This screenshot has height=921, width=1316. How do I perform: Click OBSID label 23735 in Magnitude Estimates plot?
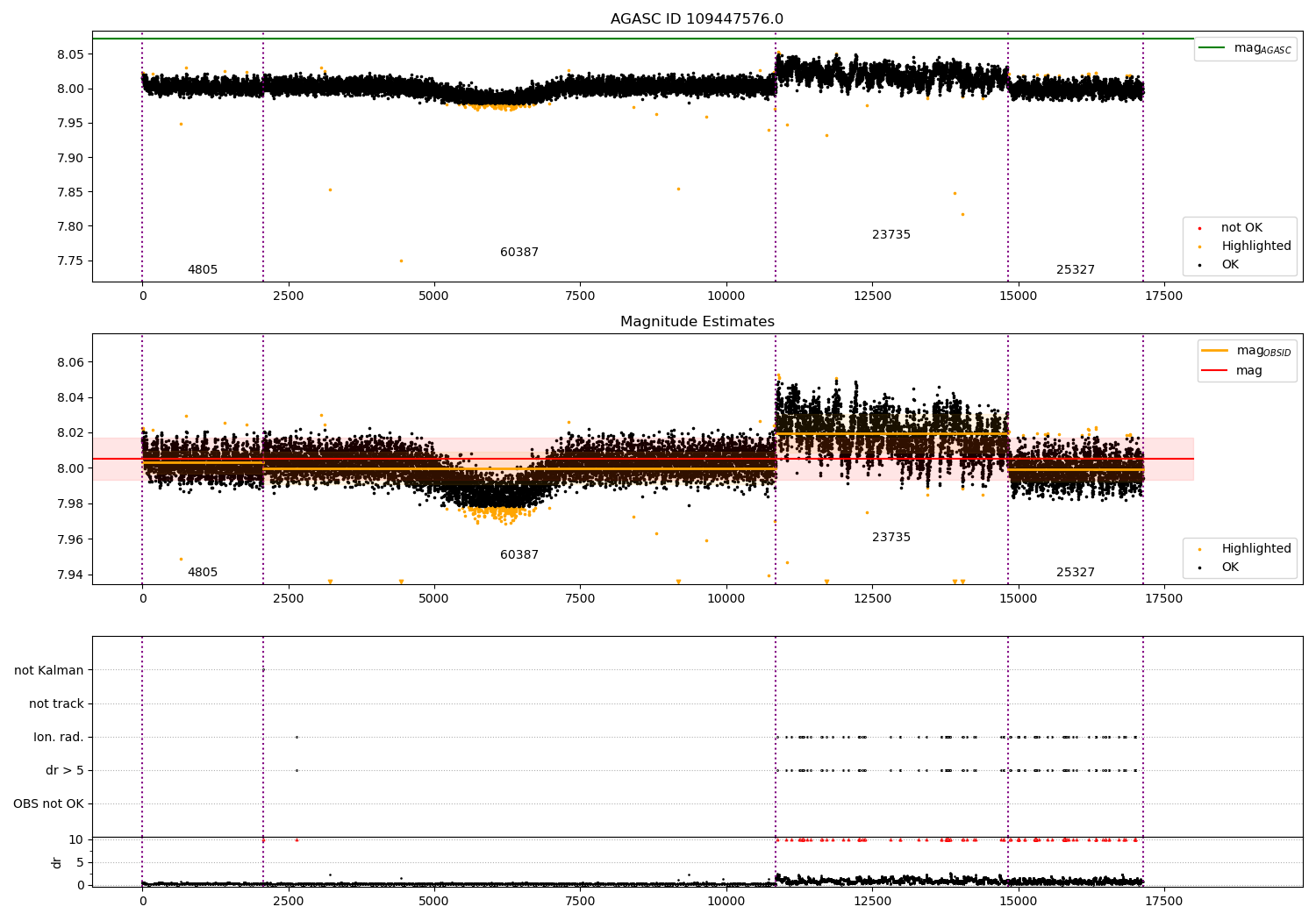[891, 538]
